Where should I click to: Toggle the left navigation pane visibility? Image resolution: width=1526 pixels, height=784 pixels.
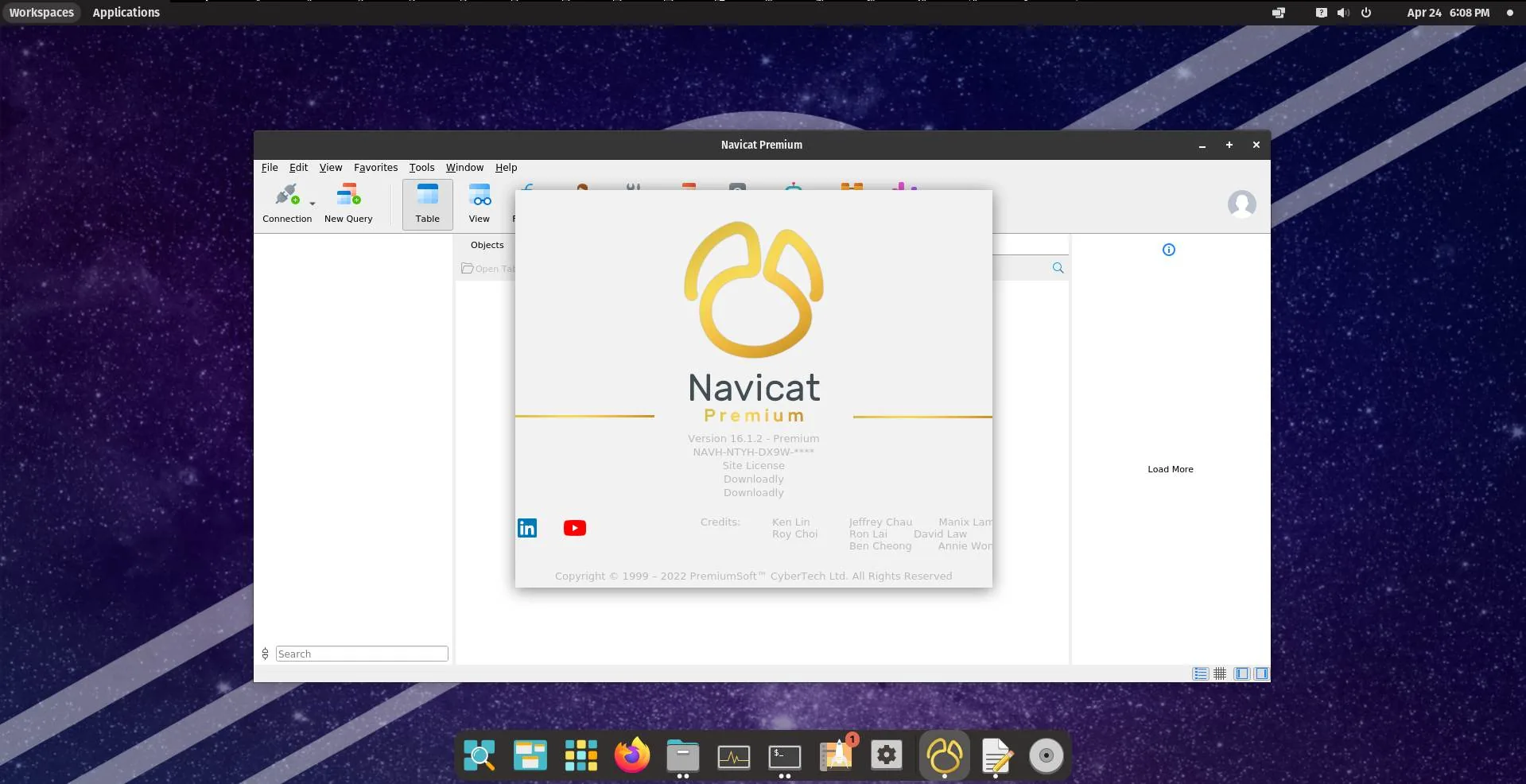pos(1241,673)
